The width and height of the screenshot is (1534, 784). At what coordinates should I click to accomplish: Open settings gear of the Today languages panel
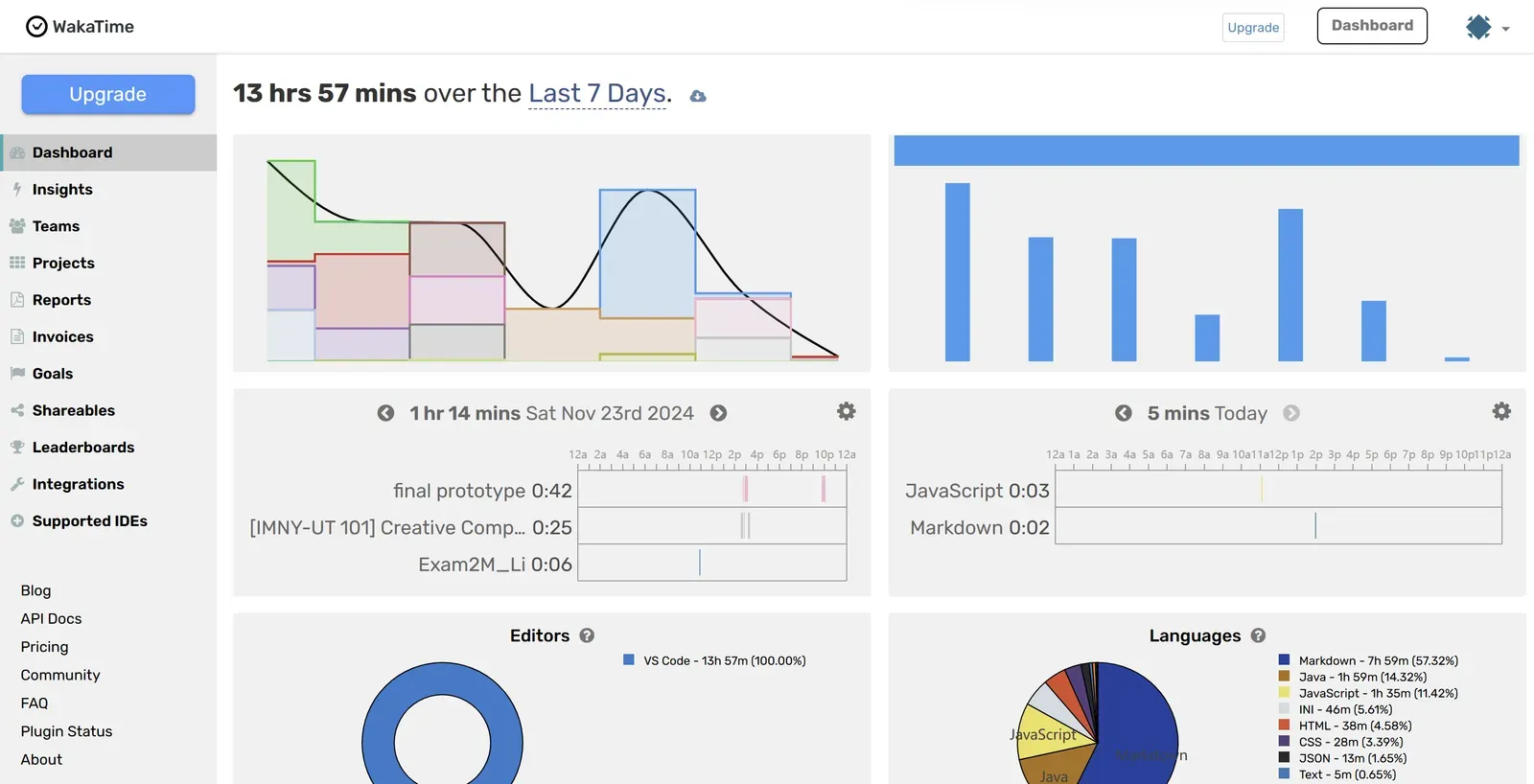point(1501,411)
